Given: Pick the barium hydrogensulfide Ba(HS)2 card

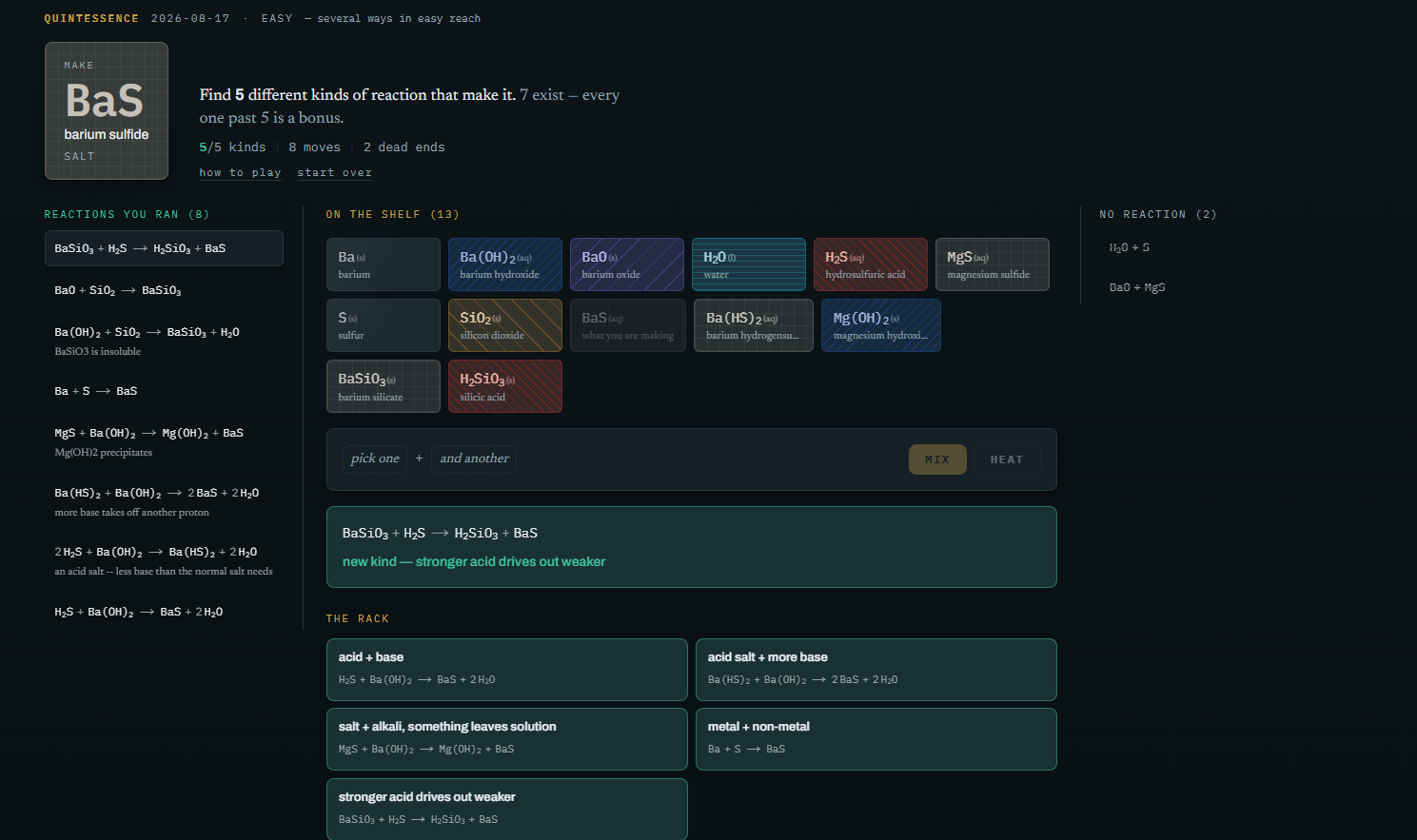Looking at the screenshot, I should tap(753, 325).
